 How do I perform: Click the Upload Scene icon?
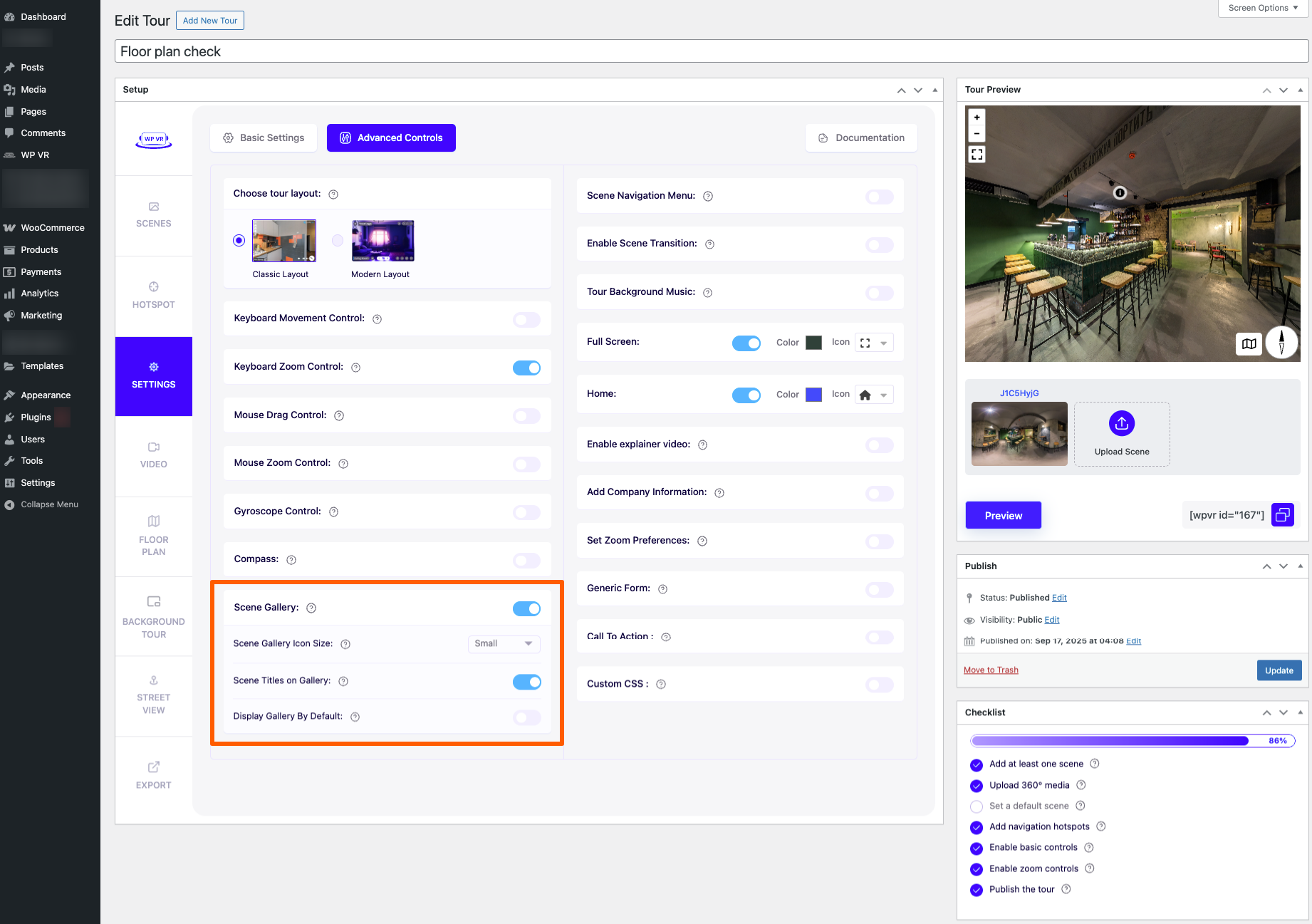[x=1121, y=424]
